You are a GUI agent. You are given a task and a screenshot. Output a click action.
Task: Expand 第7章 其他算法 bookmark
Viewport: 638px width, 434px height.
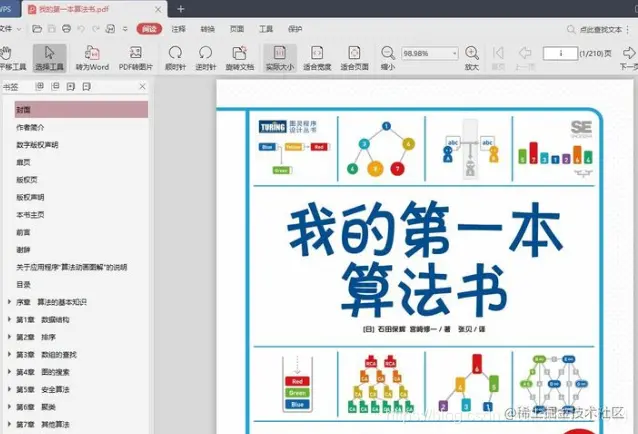coord(9,424)
